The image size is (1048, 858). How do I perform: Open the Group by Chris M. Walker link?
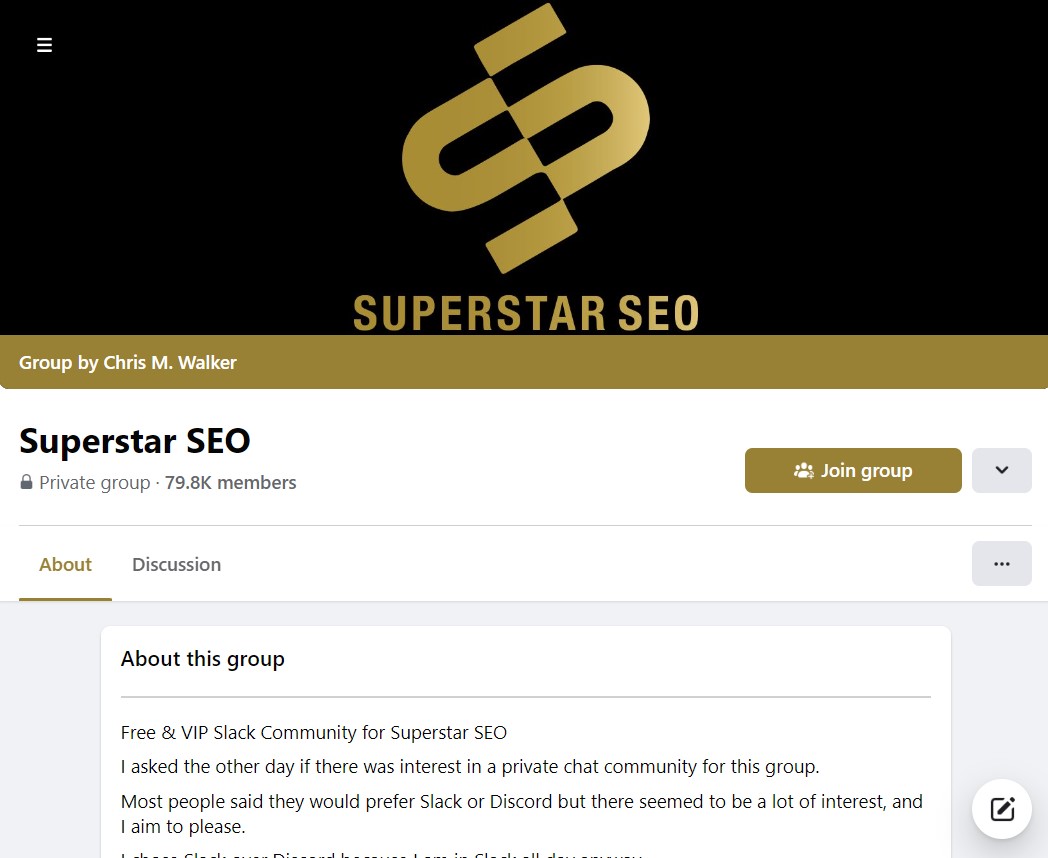coord(128,362)
